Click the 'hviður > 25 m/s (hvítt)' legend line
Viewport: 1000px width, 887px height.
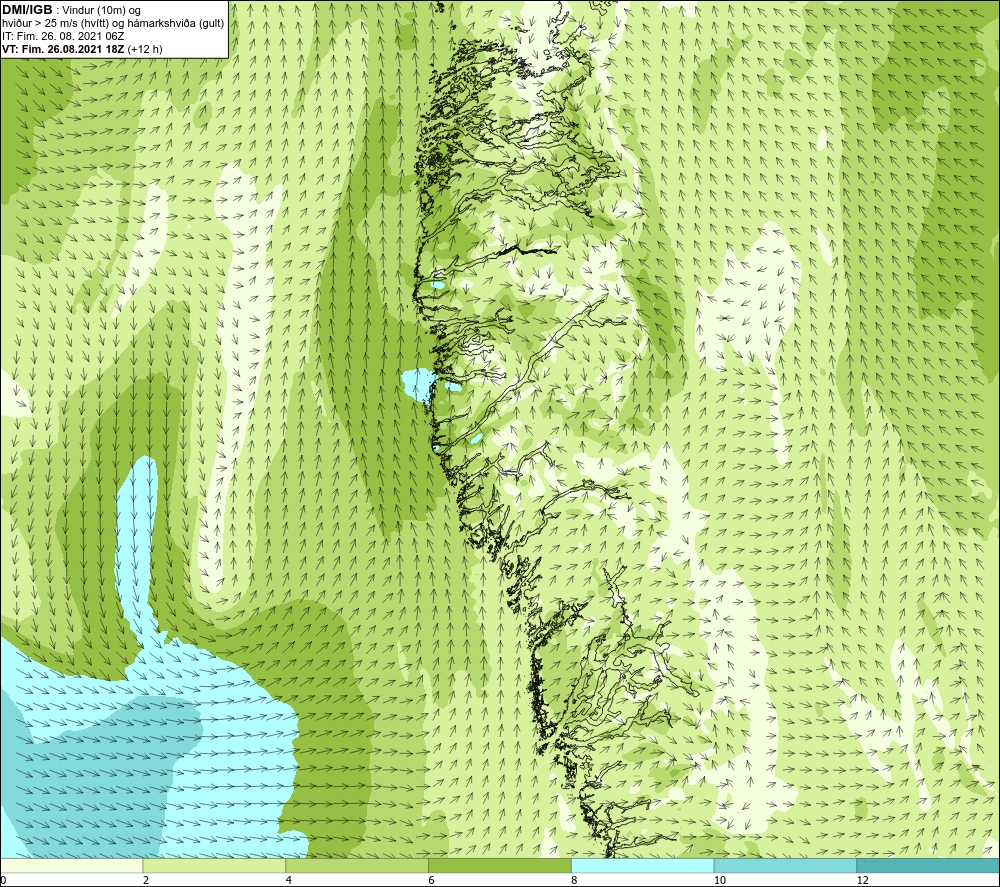(113, 24)
